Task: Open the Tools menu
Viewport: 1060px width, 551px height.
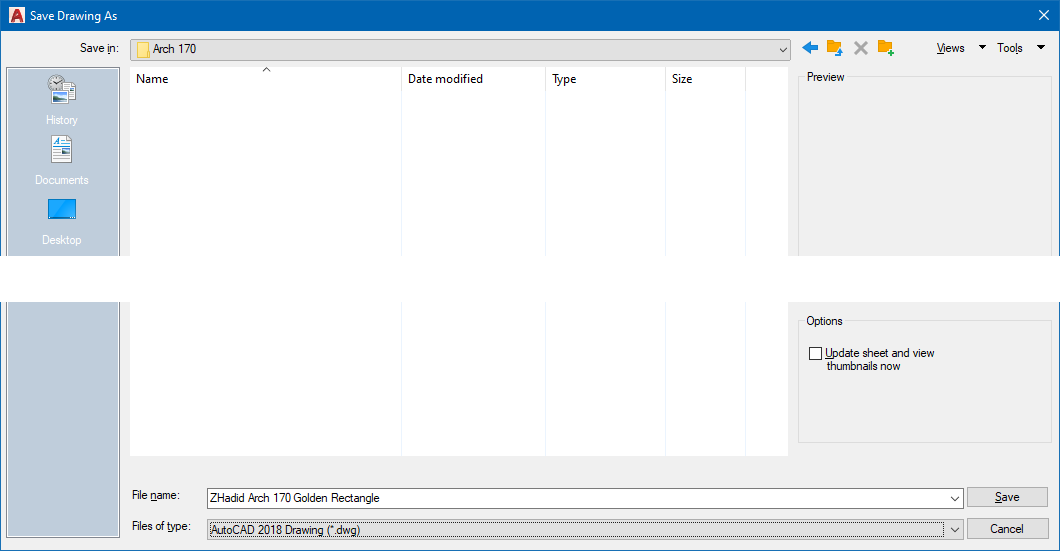Action: pyautogui.click(x=1009, y=48)
